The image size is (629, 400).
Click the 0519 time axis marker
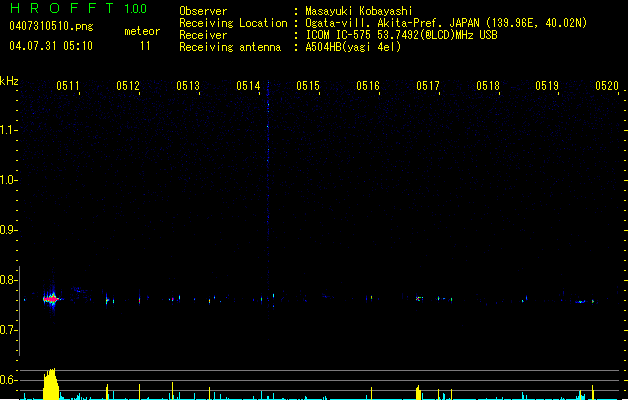click(x=547, y=86)
